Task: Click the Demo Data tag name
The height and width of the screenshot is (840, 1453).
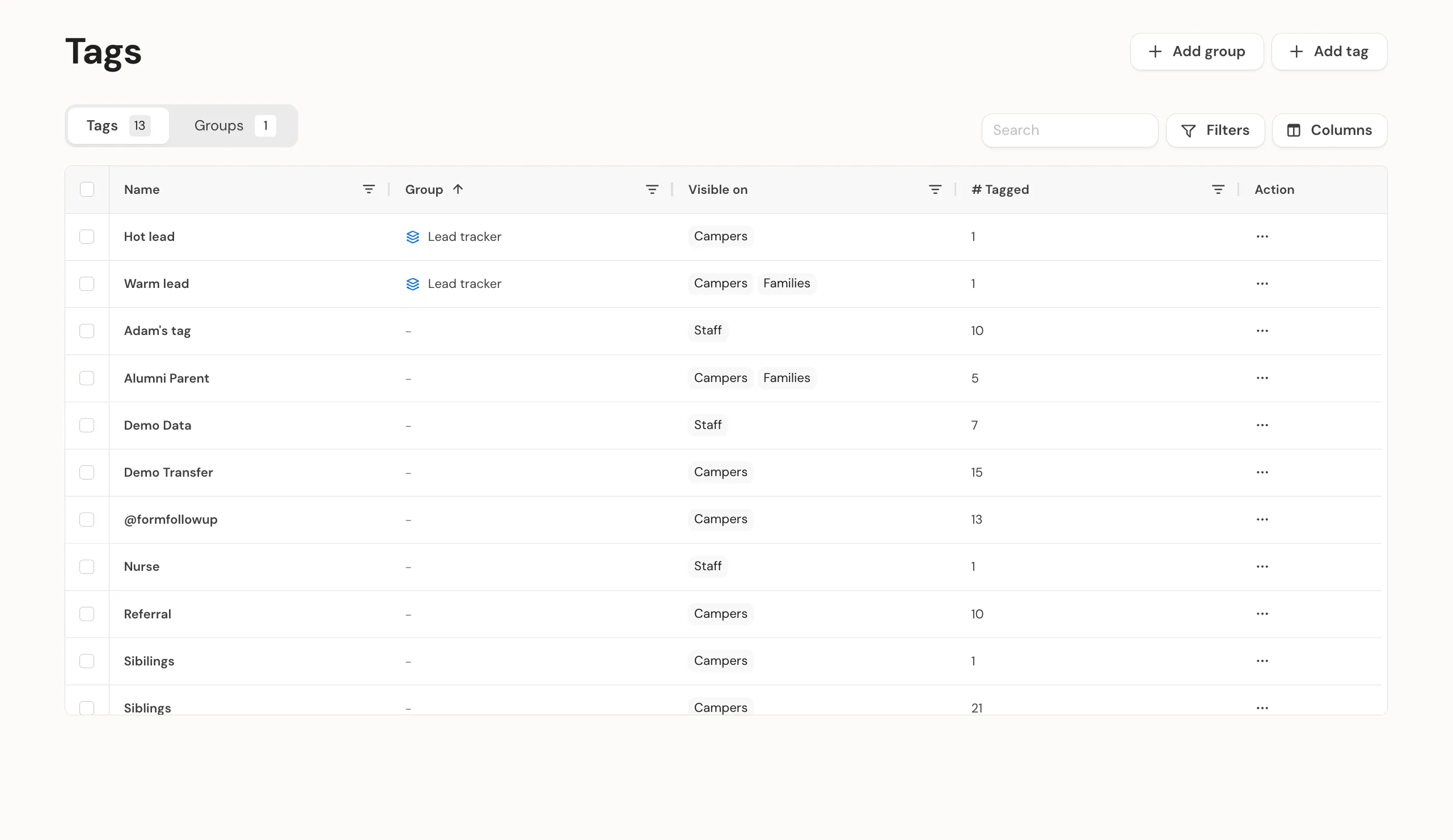Action: (158, 426)
